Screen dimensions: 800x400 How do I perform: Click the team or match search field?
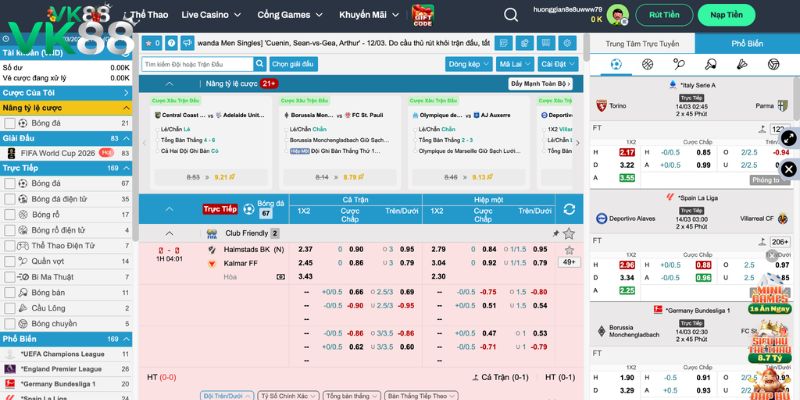click(197, 64)
